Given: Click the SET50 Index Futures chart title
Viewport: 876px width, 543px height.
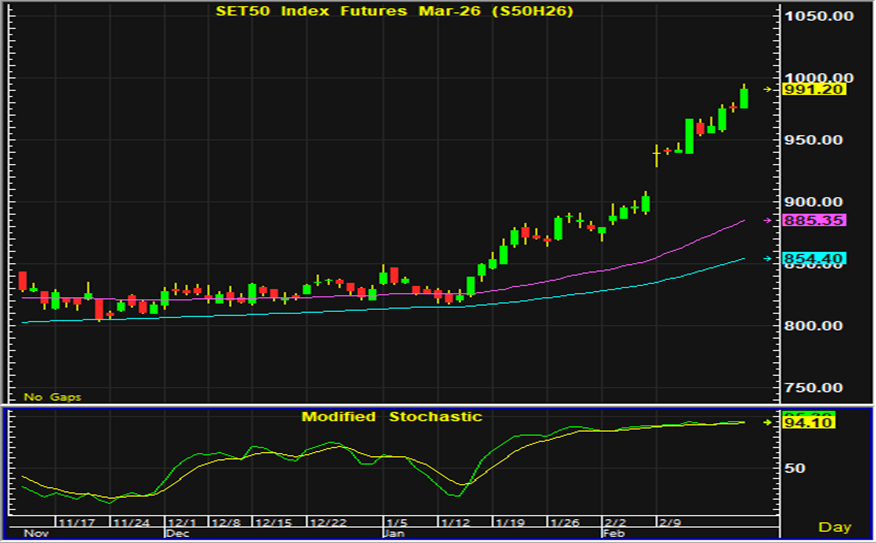Looking at the screenshot, I should (395, 11).
